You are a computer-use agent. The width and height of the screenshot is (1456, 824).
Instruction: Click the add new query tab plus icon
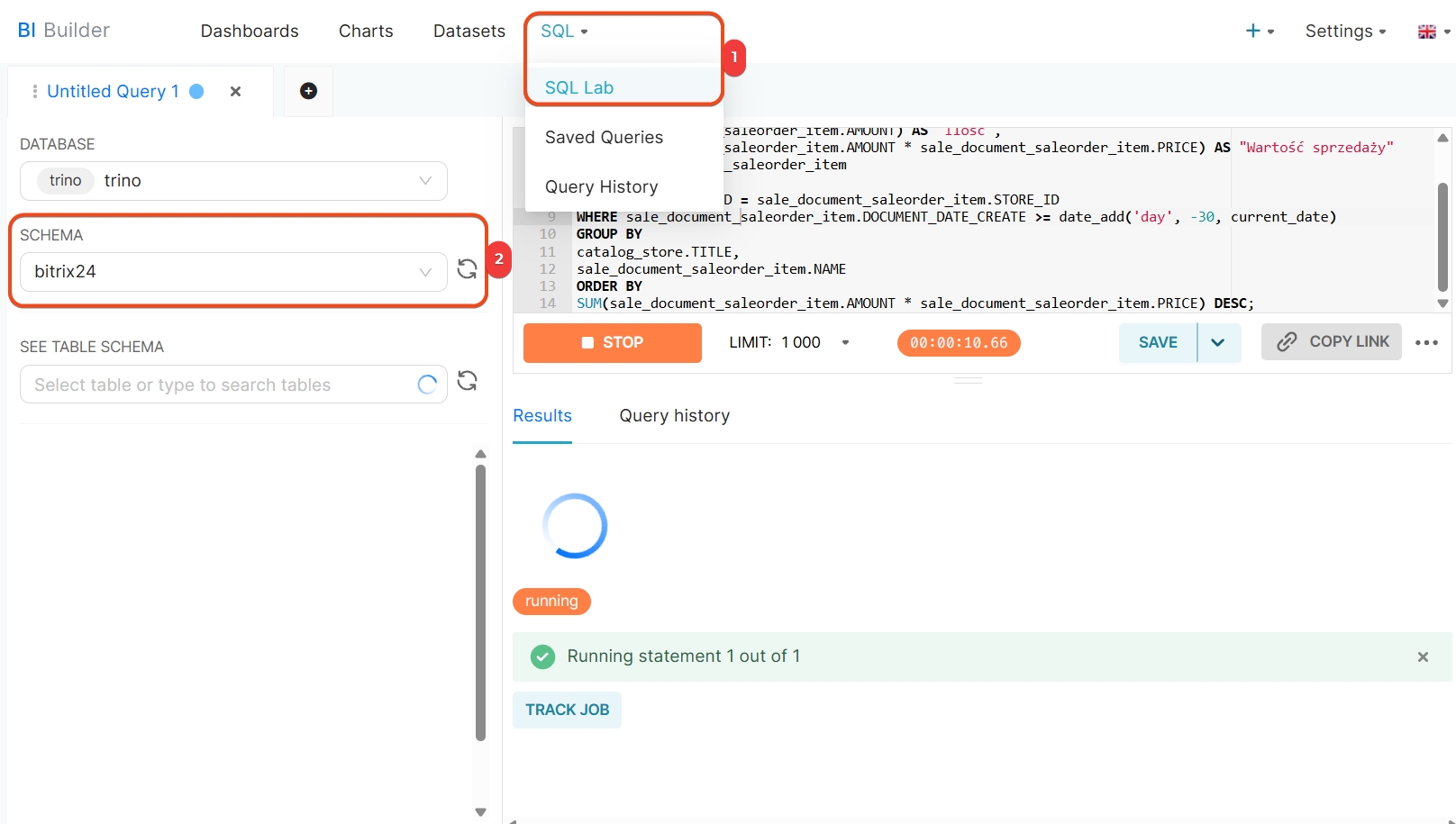pyautogui.click(x=308, y=91)
